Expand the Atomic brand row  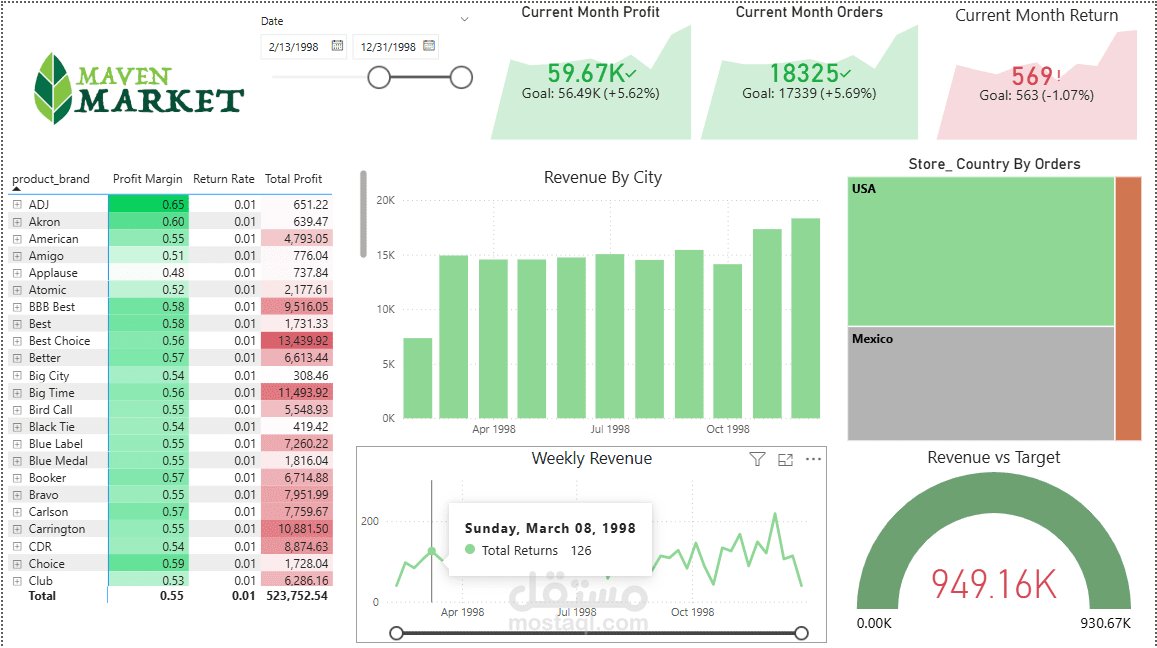click(17, 289)
